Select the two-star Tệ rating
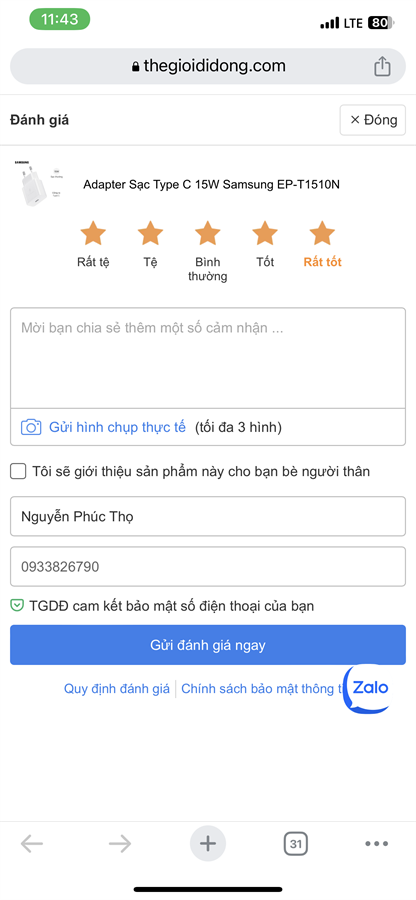The width and height of the screenshot is (416, 900). pyautogui.click(x=150, y=234)
